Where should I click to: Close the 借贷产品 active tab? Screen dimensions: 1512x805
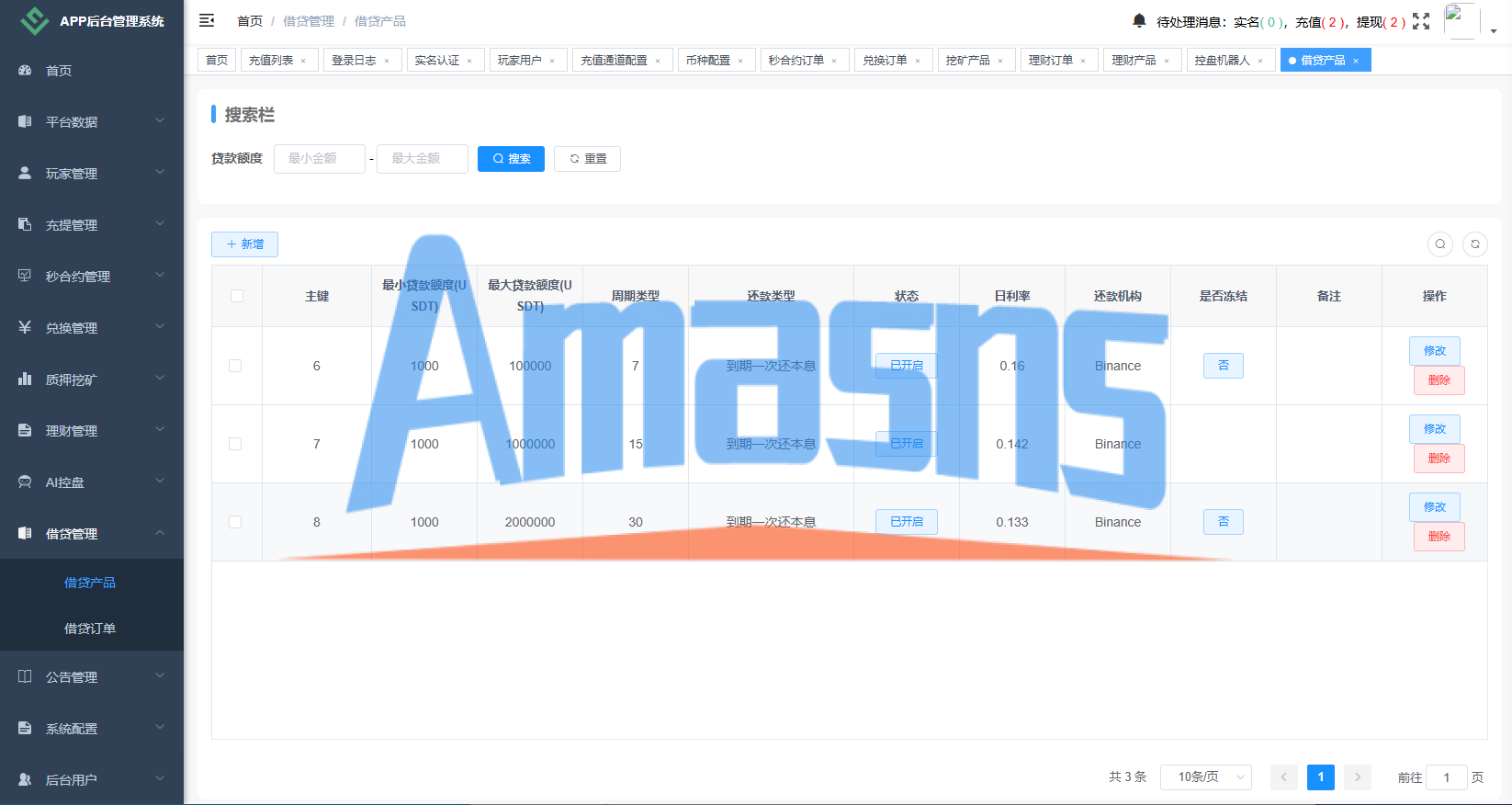1356,61
